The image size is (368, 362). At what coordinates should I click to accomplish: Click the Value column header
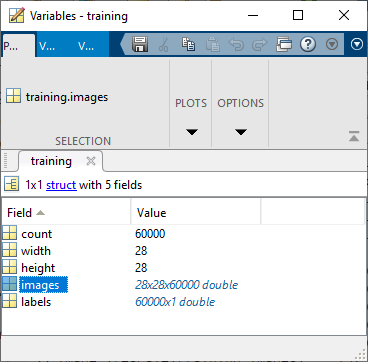click(x=195, y=213)
